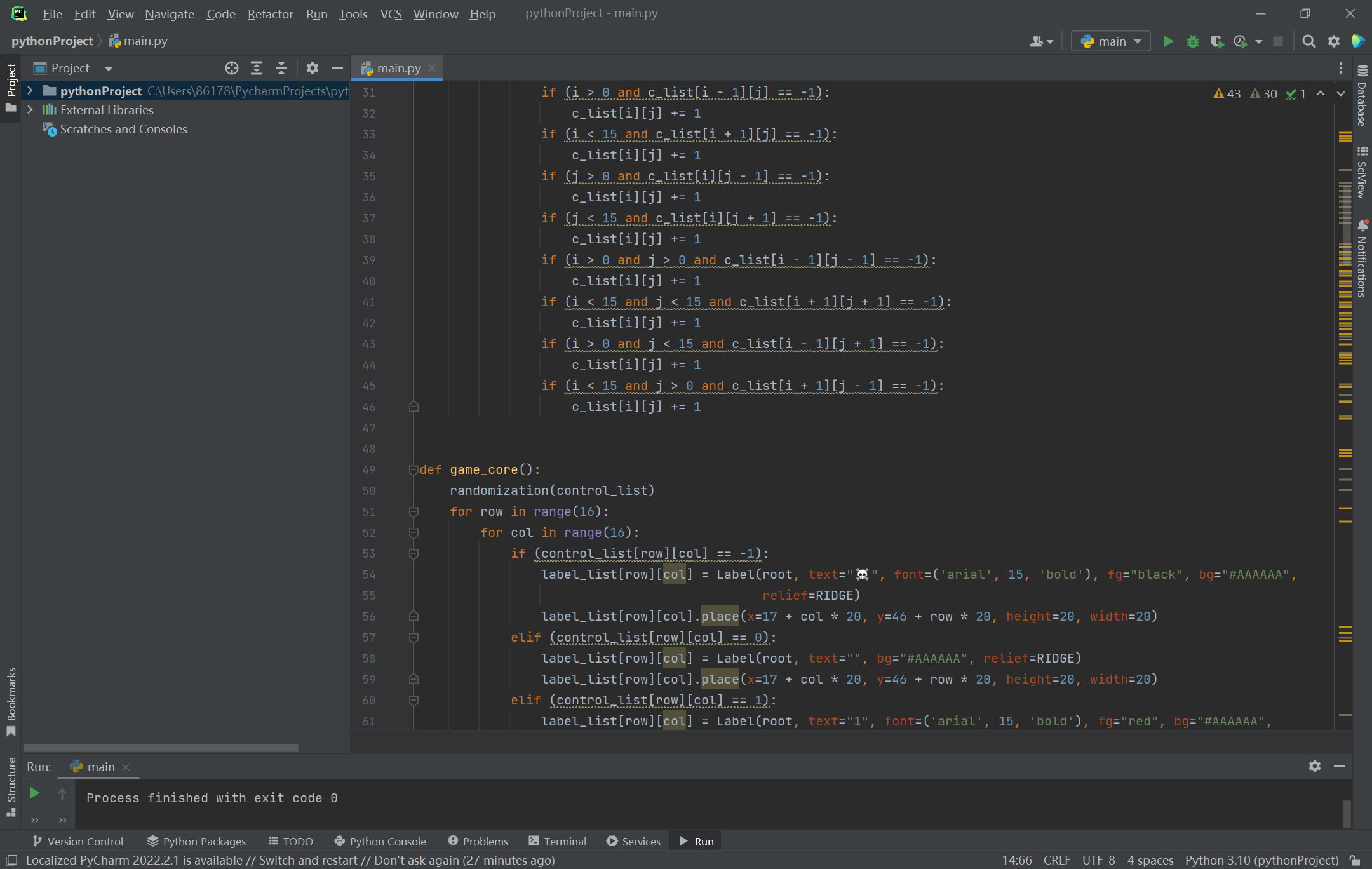This screenshot has width=1372, height=869.
Task: Open the JetBrains Toolbox colorful icon
Action: 1358,41
